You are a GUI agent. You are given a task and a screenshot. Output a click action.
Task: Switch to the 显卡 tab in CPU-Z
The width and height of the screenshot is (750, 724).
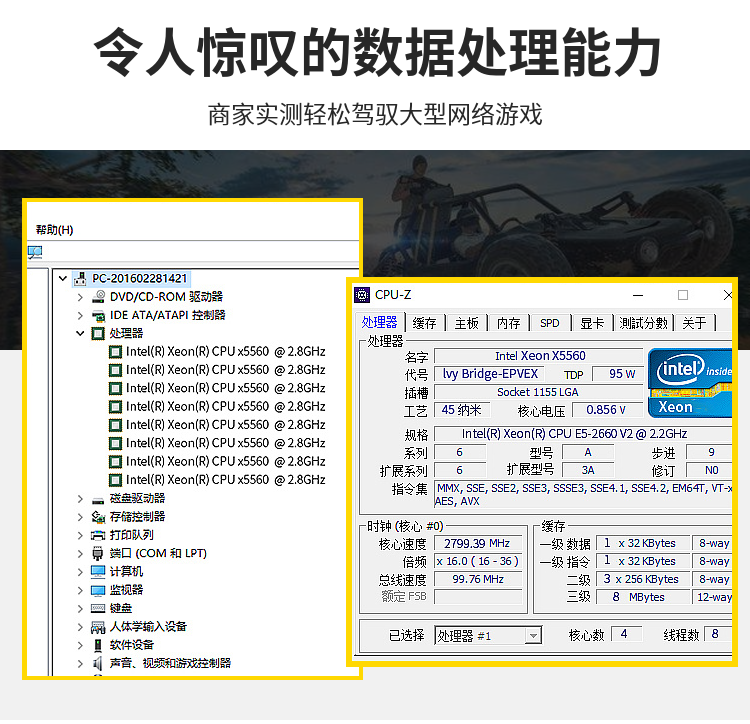click(x=592, y=323)
